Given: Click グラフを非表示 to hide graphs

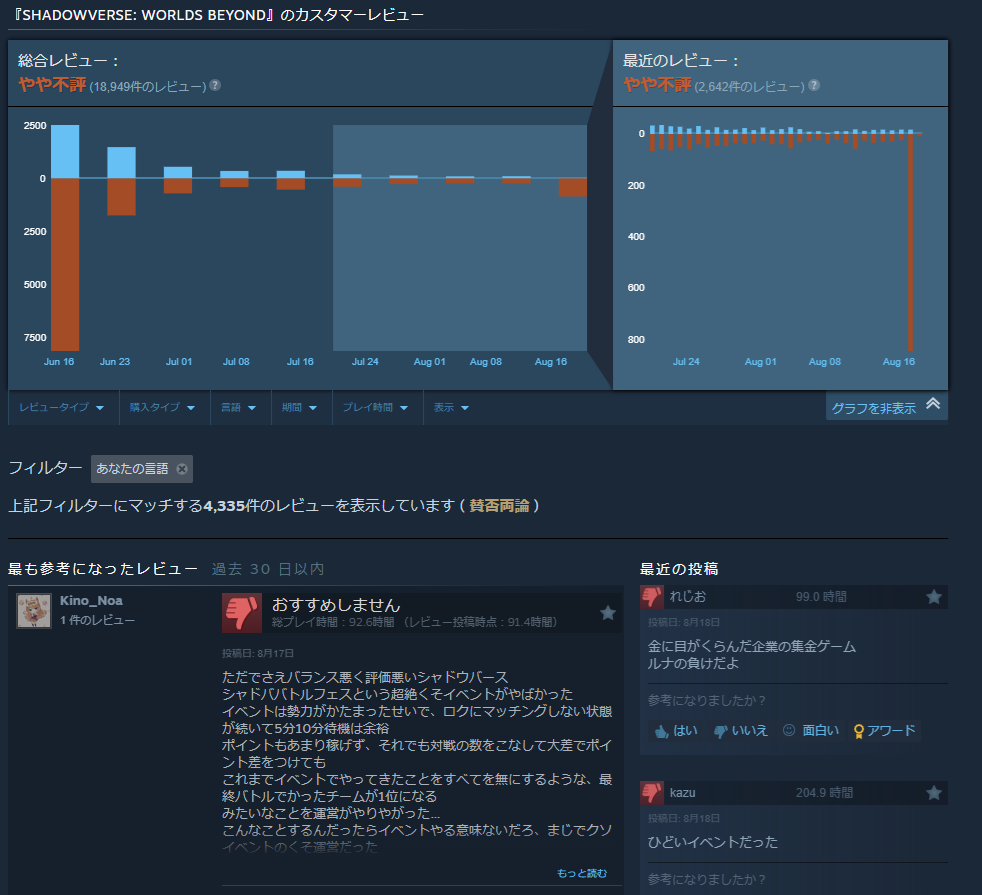Looking at the screenshot, I should 885,407.
